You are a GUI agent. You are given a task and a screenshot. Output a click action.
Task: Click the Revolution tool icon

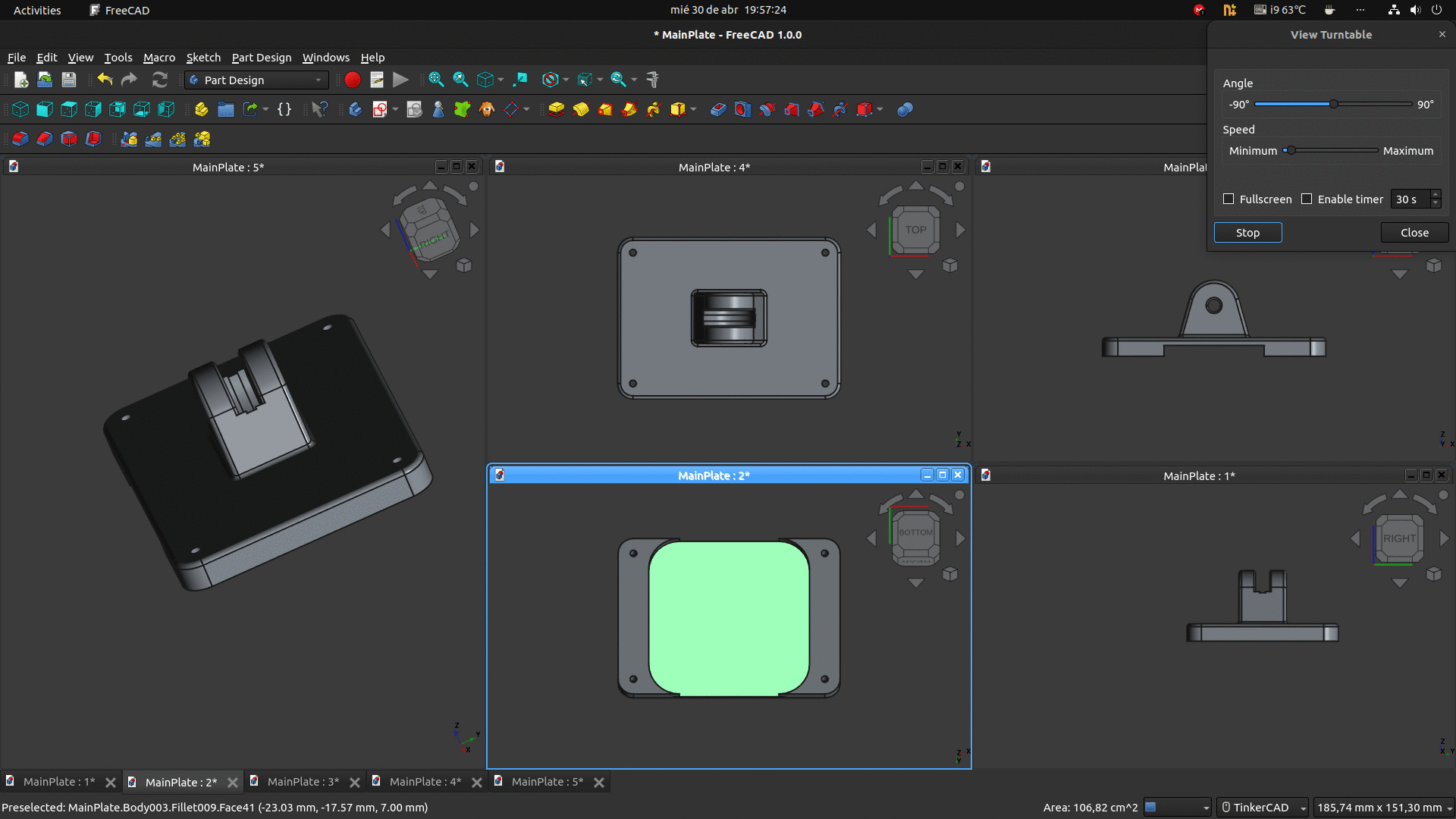580,109
